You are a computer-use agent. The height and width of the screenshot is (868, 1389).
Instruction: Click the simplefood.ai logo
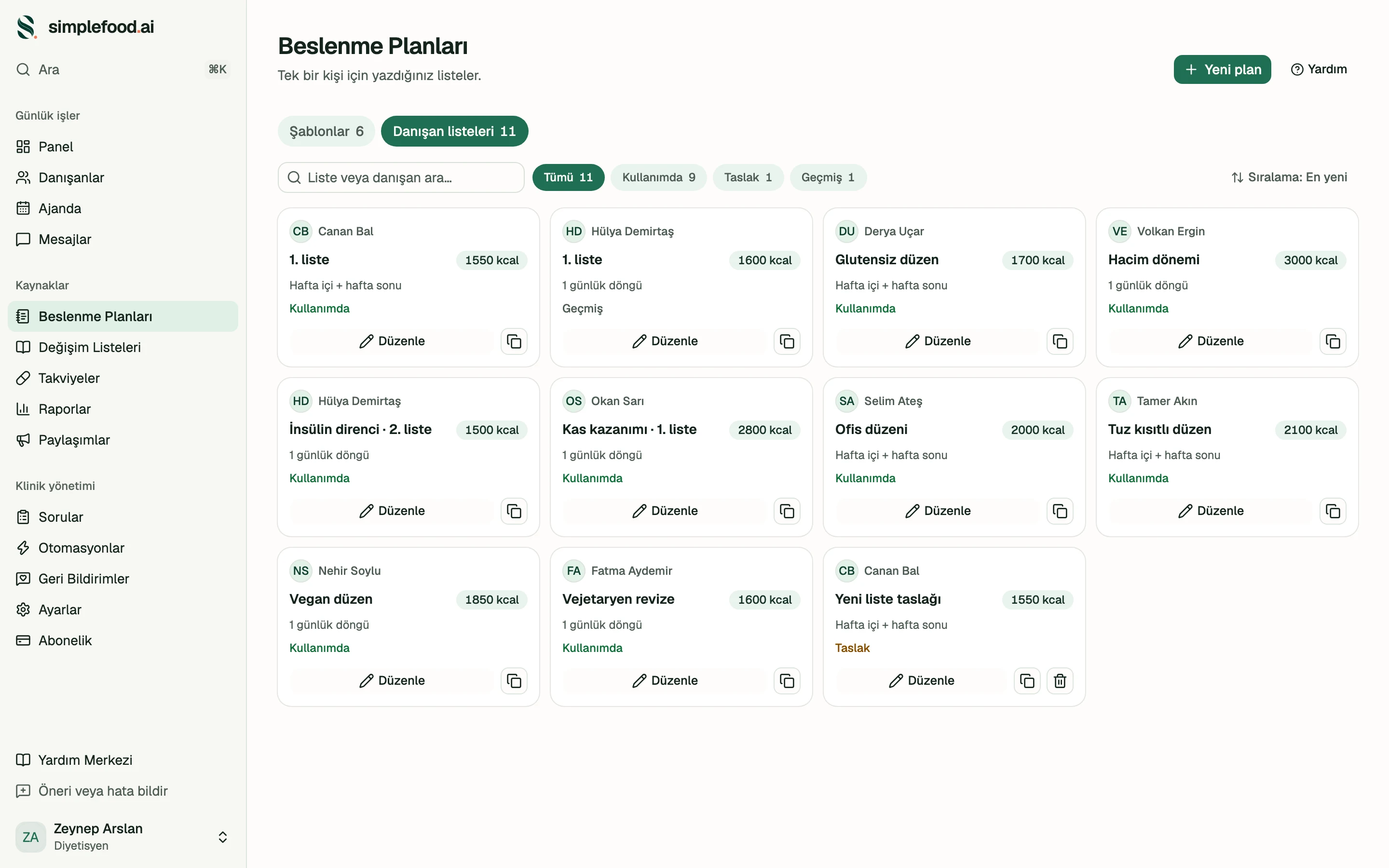(85, 27)
